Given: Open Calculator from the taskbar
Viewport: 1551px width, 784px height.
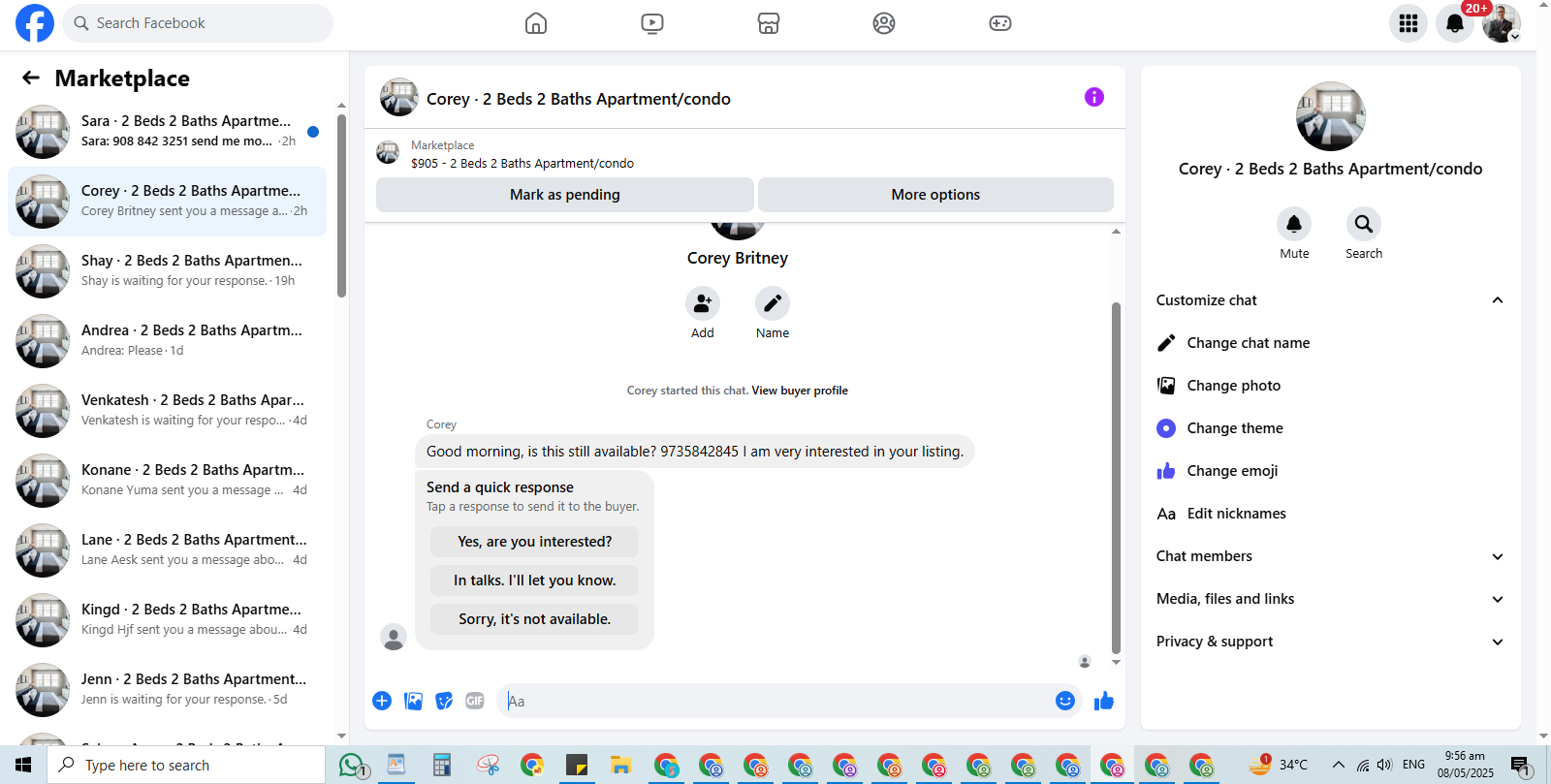Looking at the screenshot, I should pyautogui.click(x=442, y=765).
